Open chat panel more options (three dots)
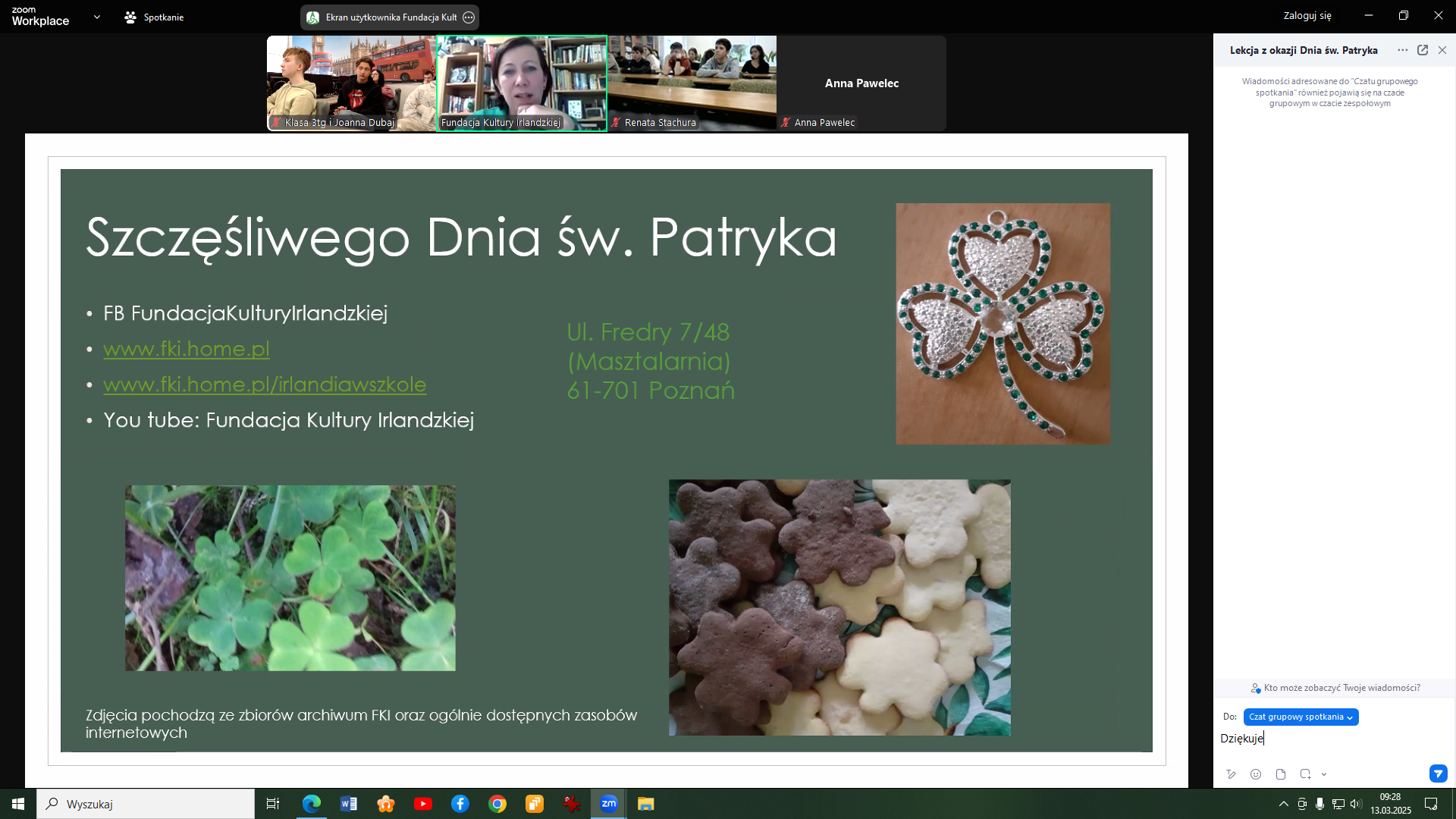Viewport: 1456px width, 819px height. (x=1402, y=50)
